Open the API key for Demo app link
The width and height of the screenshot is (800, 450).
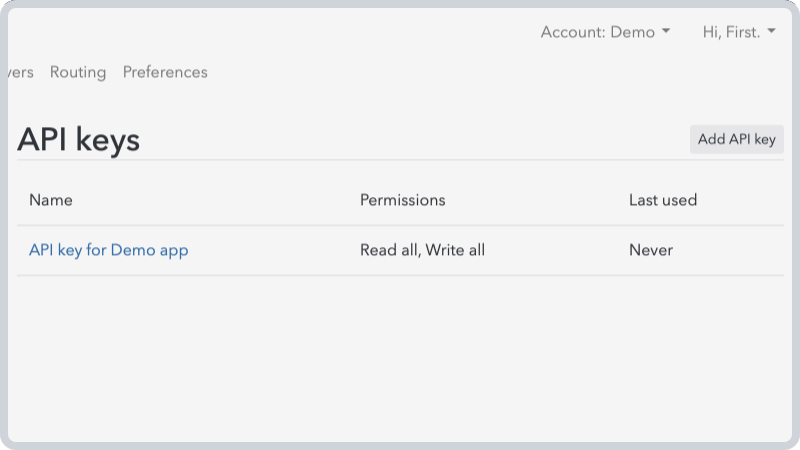pos(109,250)
